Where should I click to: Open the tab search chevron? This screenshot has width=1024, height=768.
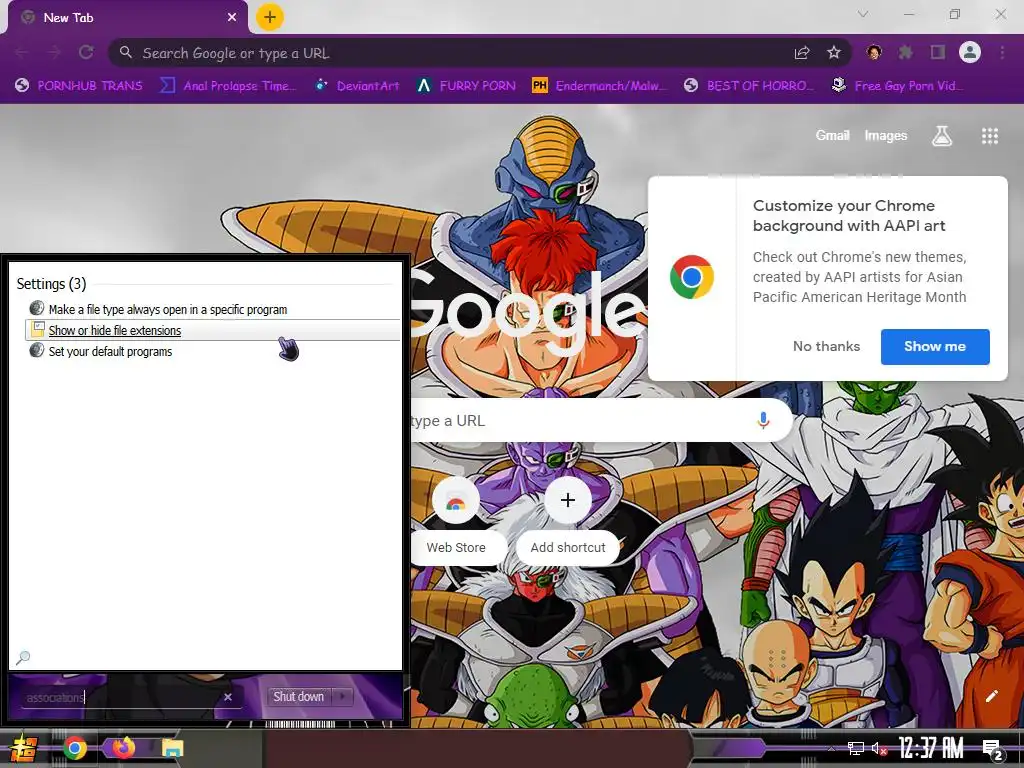coord(863,14)
